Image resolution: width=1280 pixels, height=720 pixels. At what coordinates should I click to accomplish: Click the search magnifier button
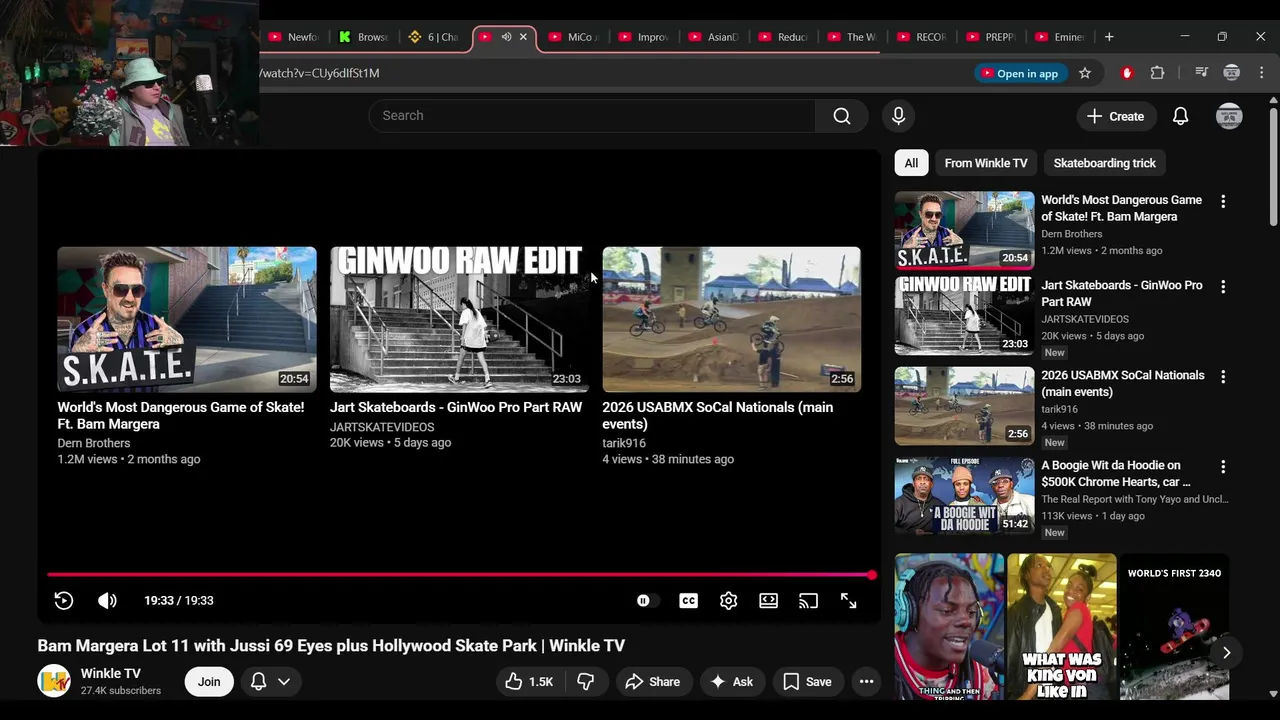pos(842,116)
